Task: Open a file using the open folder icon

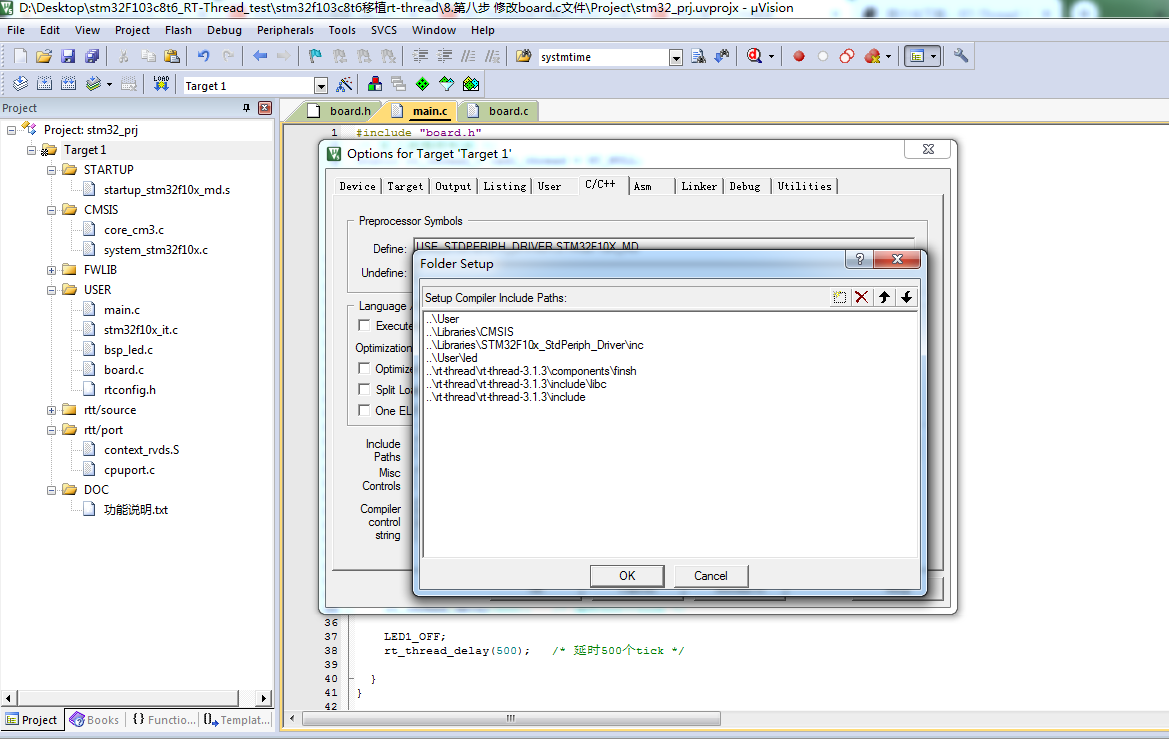Action: pyautogui.click(x=44, y=56)
